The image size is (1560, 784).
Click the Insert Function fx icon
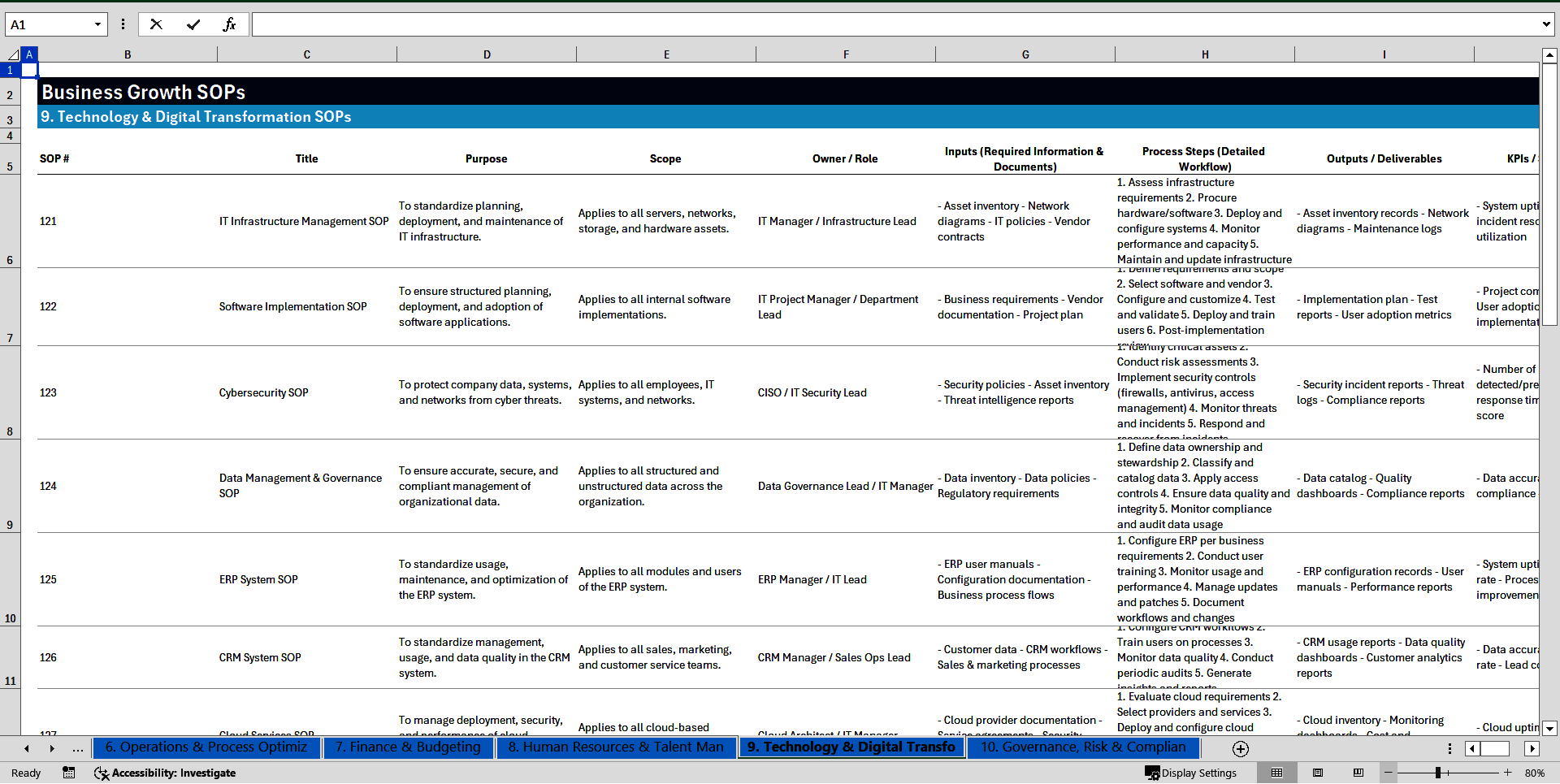[229, 24]
